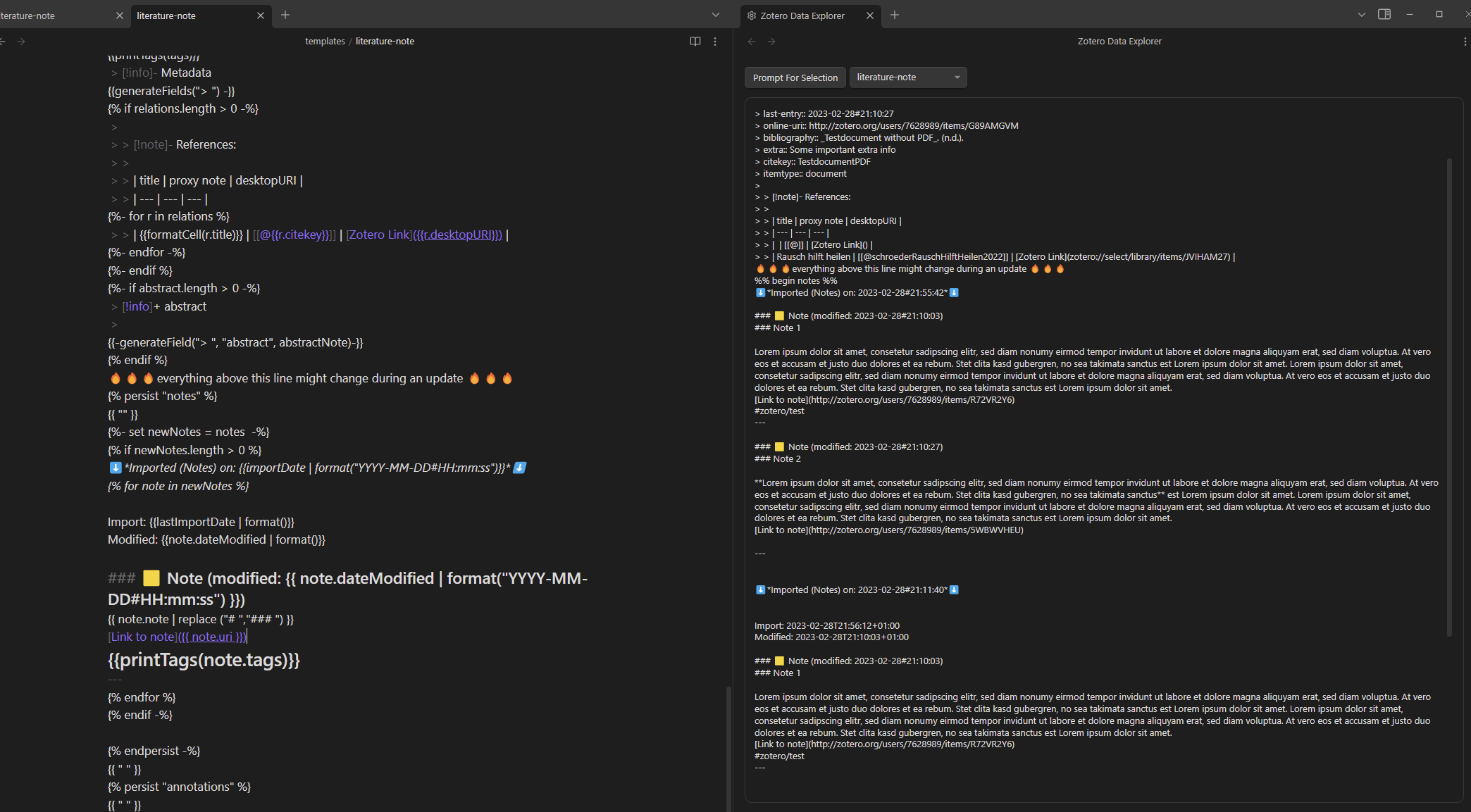Expand left pane tab list chevron
Image resolution: width=1471 pixels, height=812 pixels.
[715, 15]
